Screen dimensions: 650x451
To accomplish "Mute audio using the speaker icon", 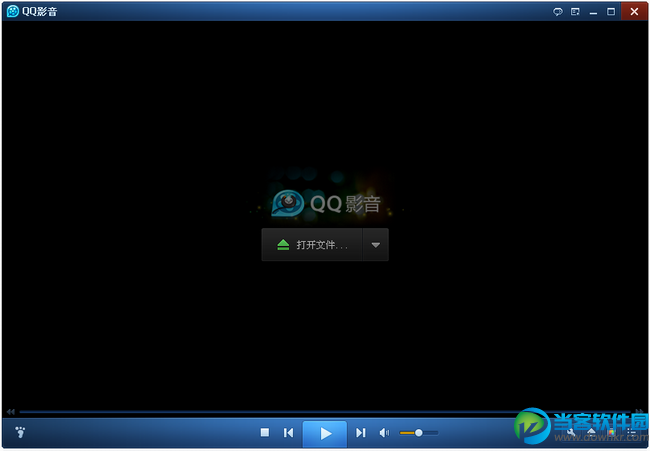I will [384, 433].
